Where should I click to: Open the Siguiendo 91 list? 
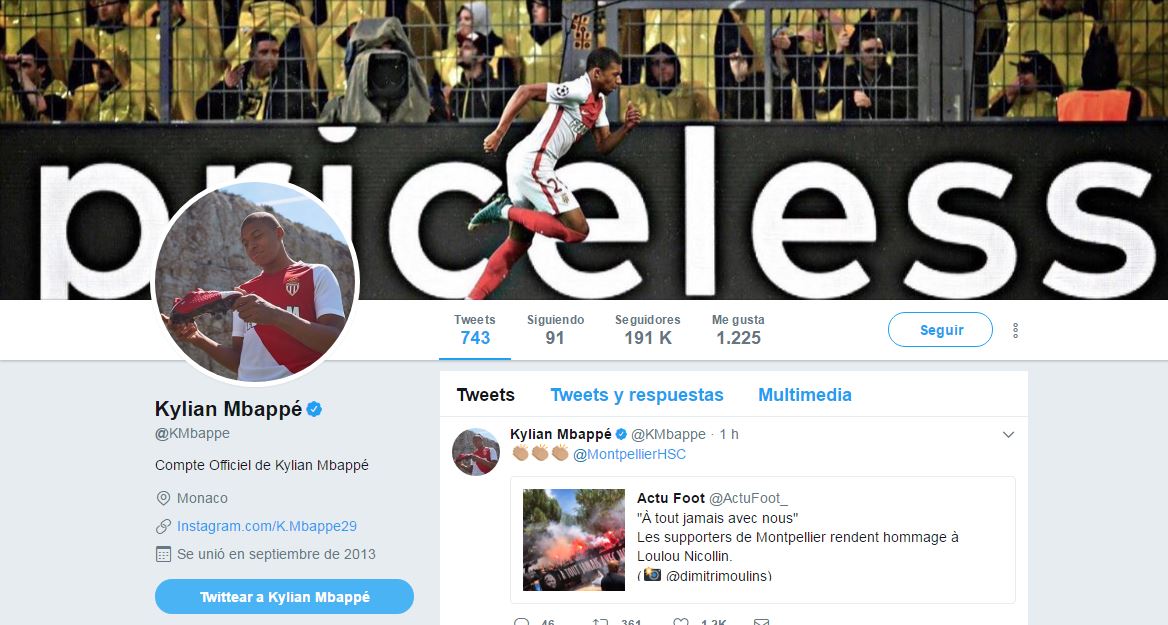(x=555, y=329)
